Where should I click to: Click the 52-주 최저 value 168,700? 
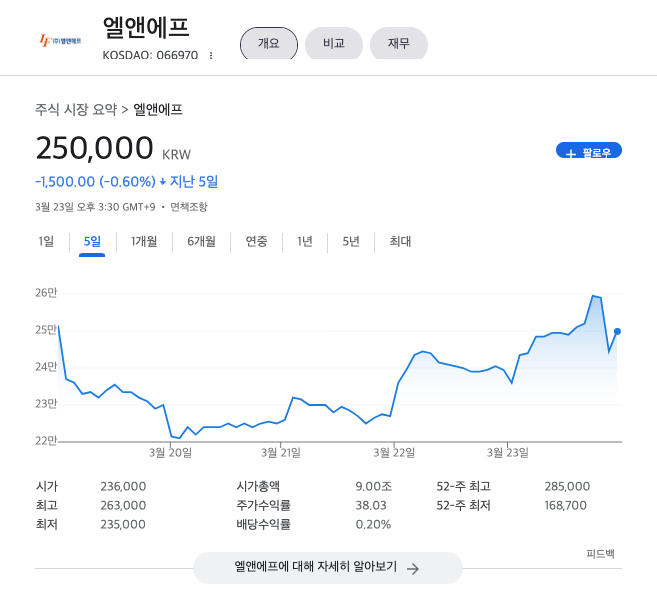pyautogui.click(x=566, y=505)
